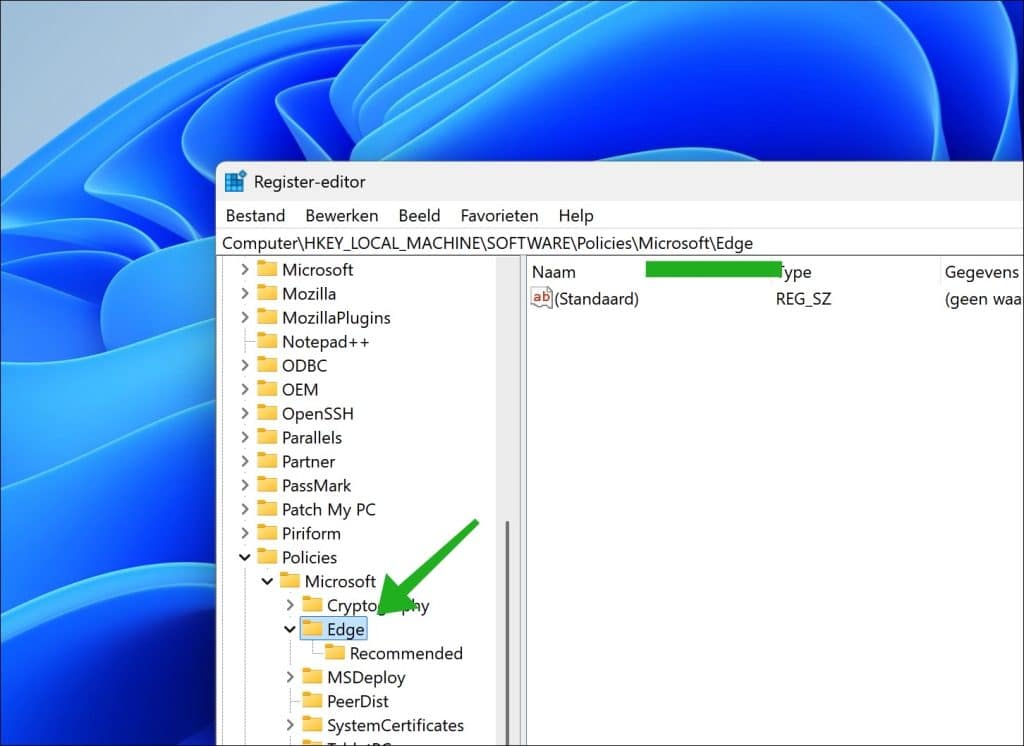The image size is (1024, 746).
Task: Expand the MSDeploy key
Action: [x=290, y=677]
